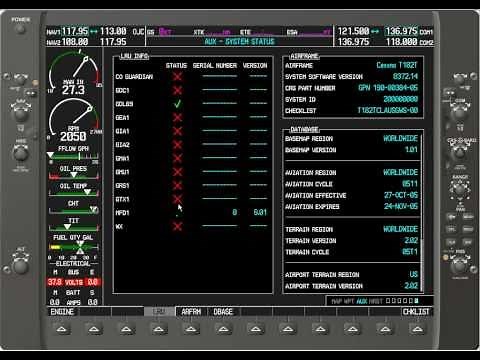Viewport: 480px width, 360px height.
Task: Click the FUEL QTY GAL indicator bar
Action: point(74,247)
